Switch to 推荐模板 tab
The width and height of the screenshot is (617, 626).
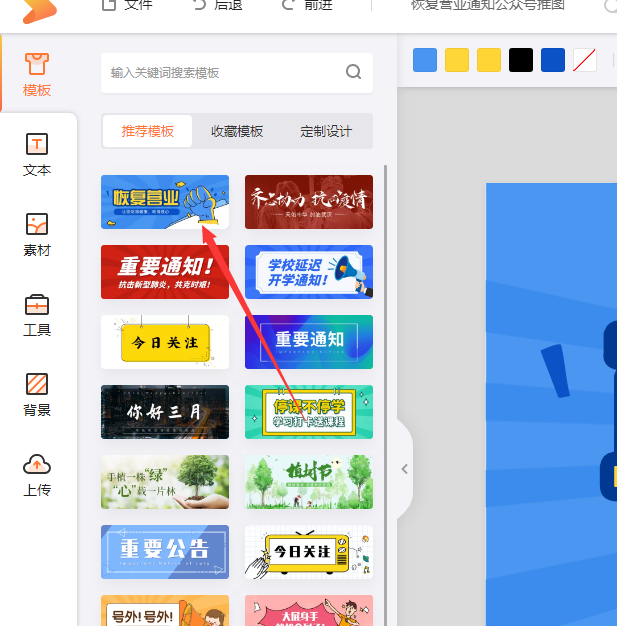coord(147,131)
